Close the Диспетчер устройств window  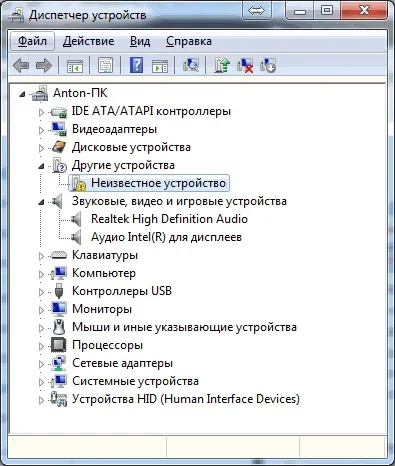[x=364, y=11]
